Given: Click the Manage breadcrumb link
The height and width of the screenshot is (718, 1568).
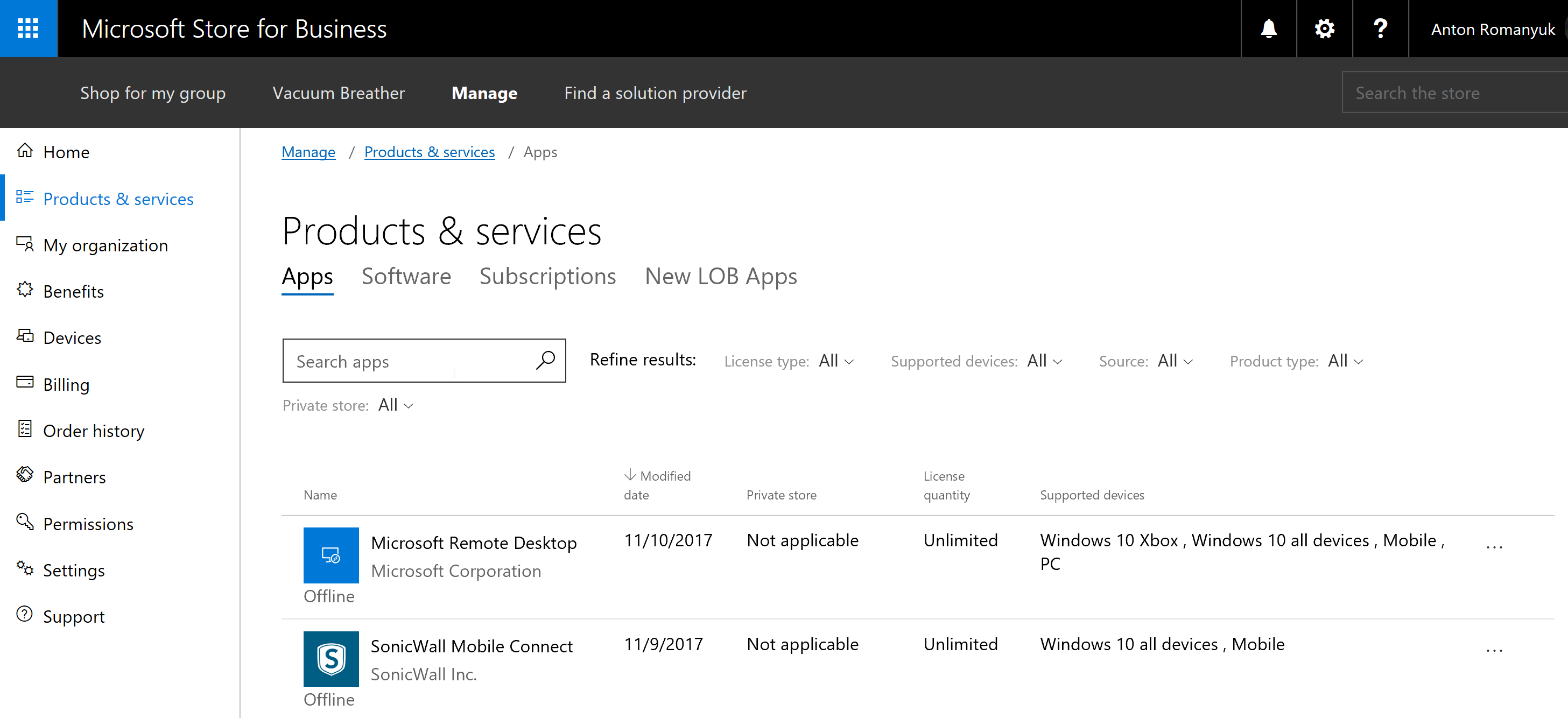Looking at the screenshot, I should 308,152.
